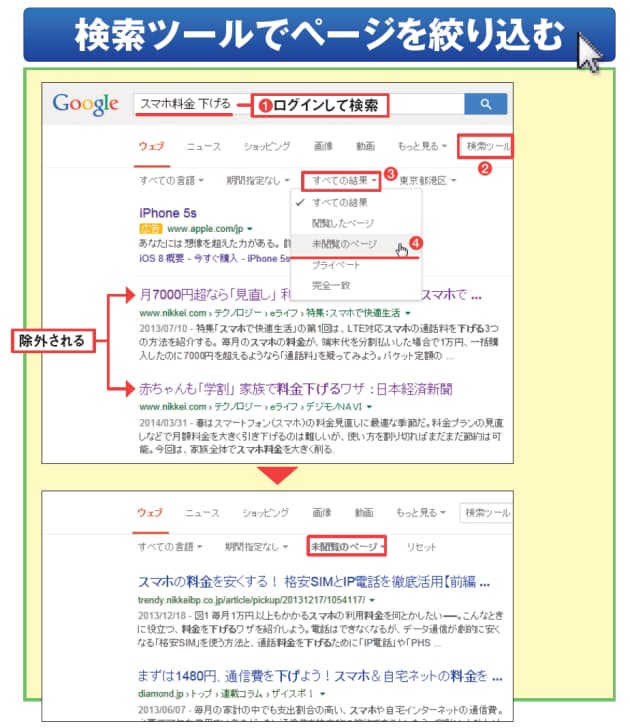
Task: Click the blue magnifier search button
Action: coord(485,104)
